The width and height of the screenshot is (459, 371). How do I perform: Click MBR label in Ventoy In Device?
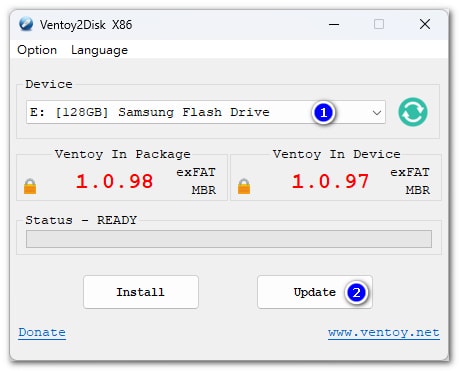418,190
